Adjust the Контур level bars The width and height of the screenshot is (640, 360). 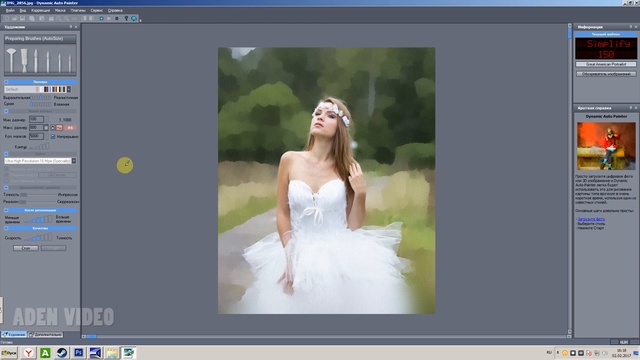click(x=39, y=146)
